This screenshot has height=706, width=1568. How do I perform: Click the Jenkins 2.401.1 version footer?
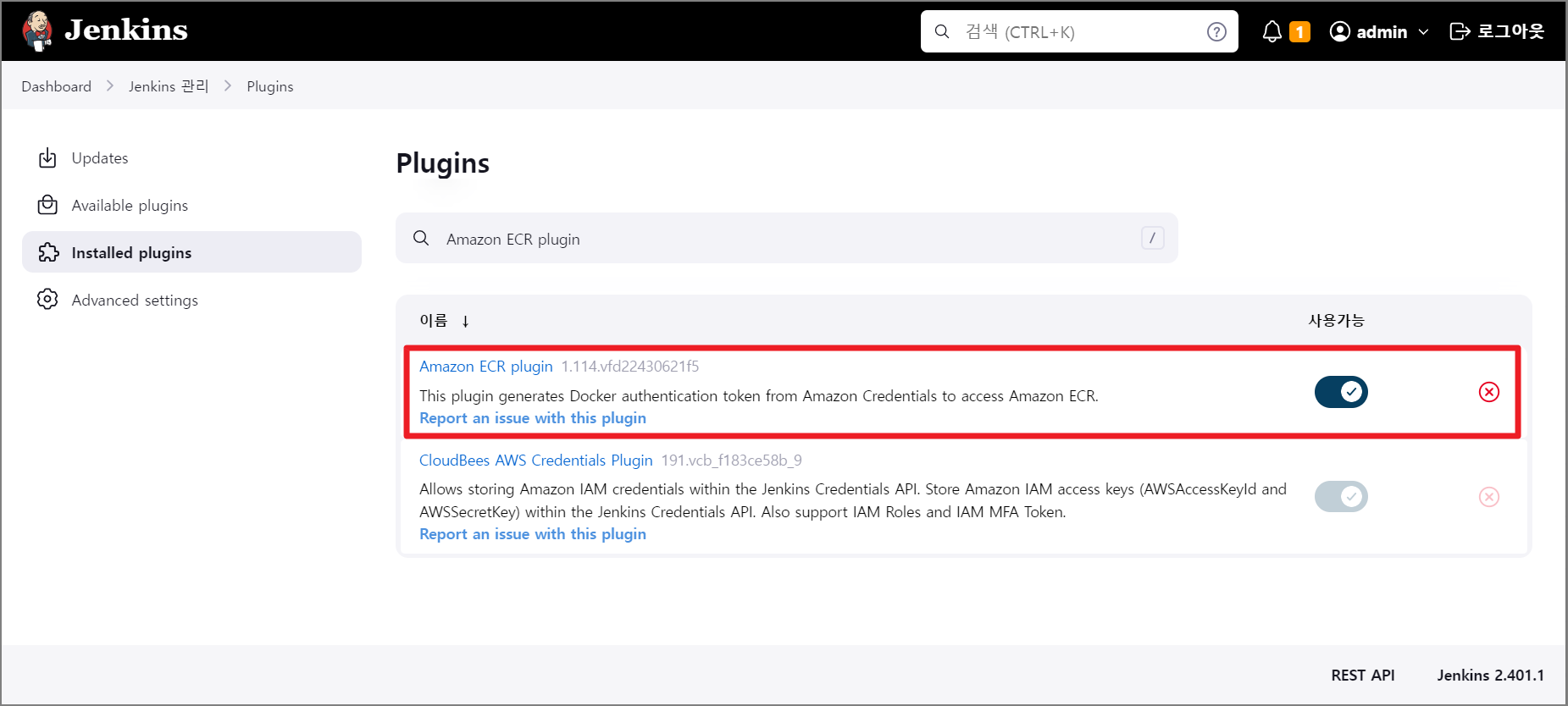[1490, 676]
